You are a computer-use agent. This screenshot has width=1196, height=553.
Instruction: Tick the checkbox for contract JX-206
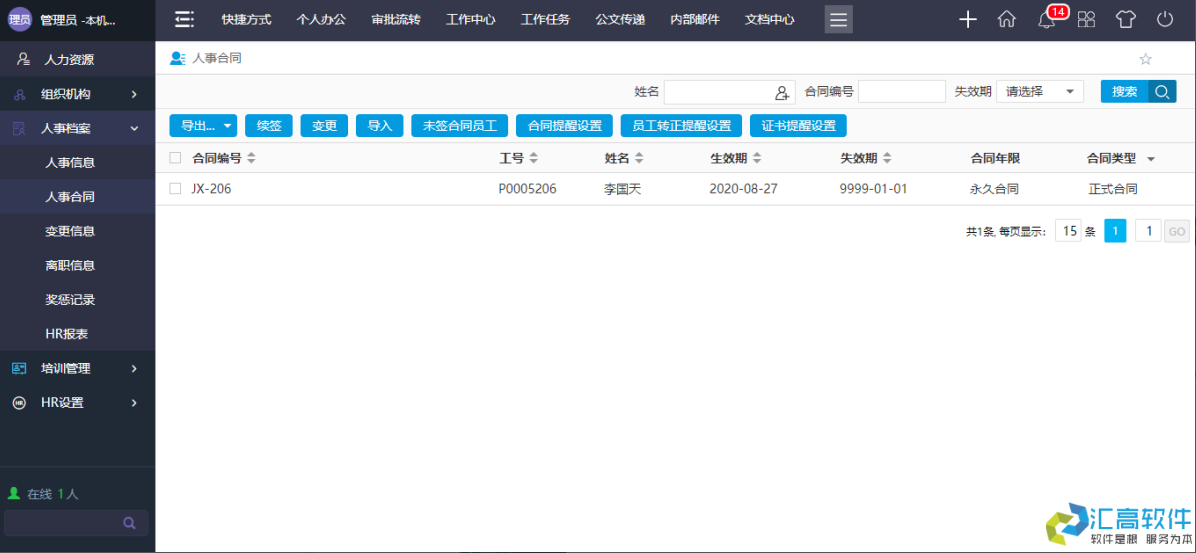pos(176,188)
